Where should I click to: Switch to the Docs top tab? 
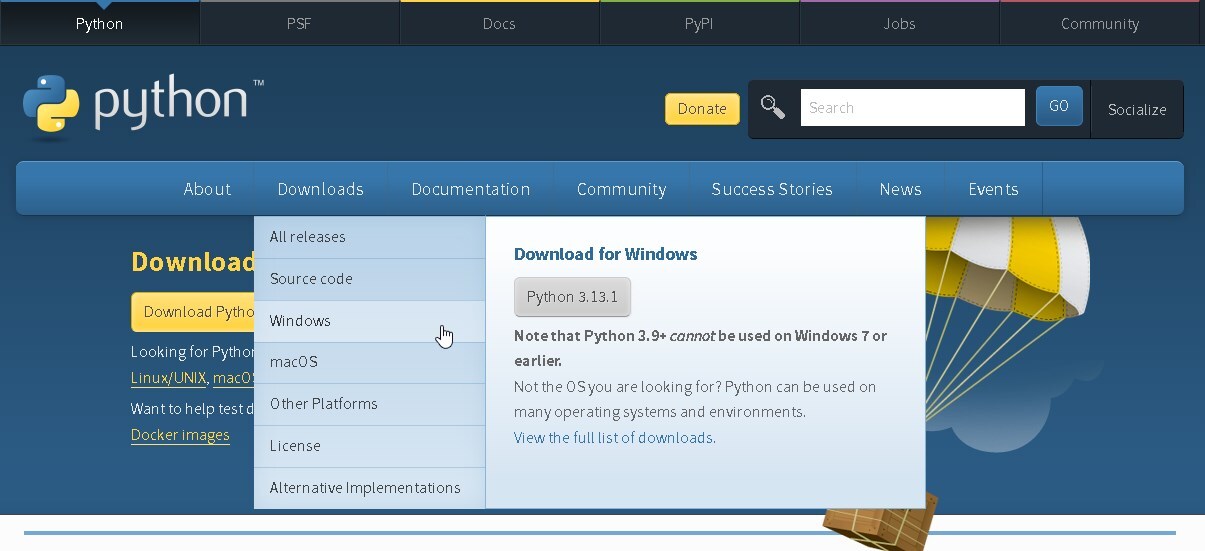[x=499, y=23]
